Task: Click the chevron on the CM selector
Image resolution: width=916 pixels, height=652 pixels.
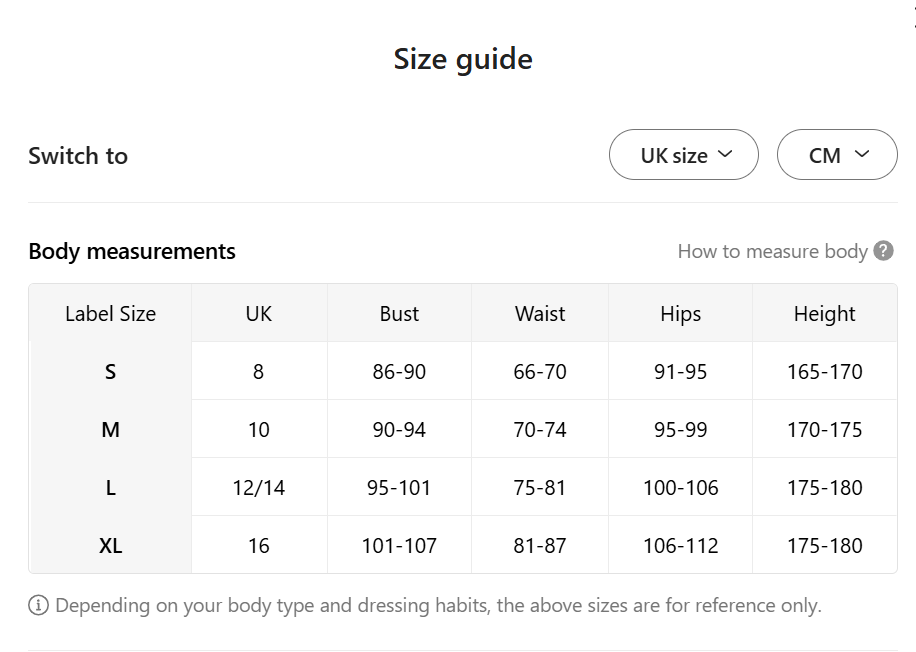Action: [x=863, y=154]
